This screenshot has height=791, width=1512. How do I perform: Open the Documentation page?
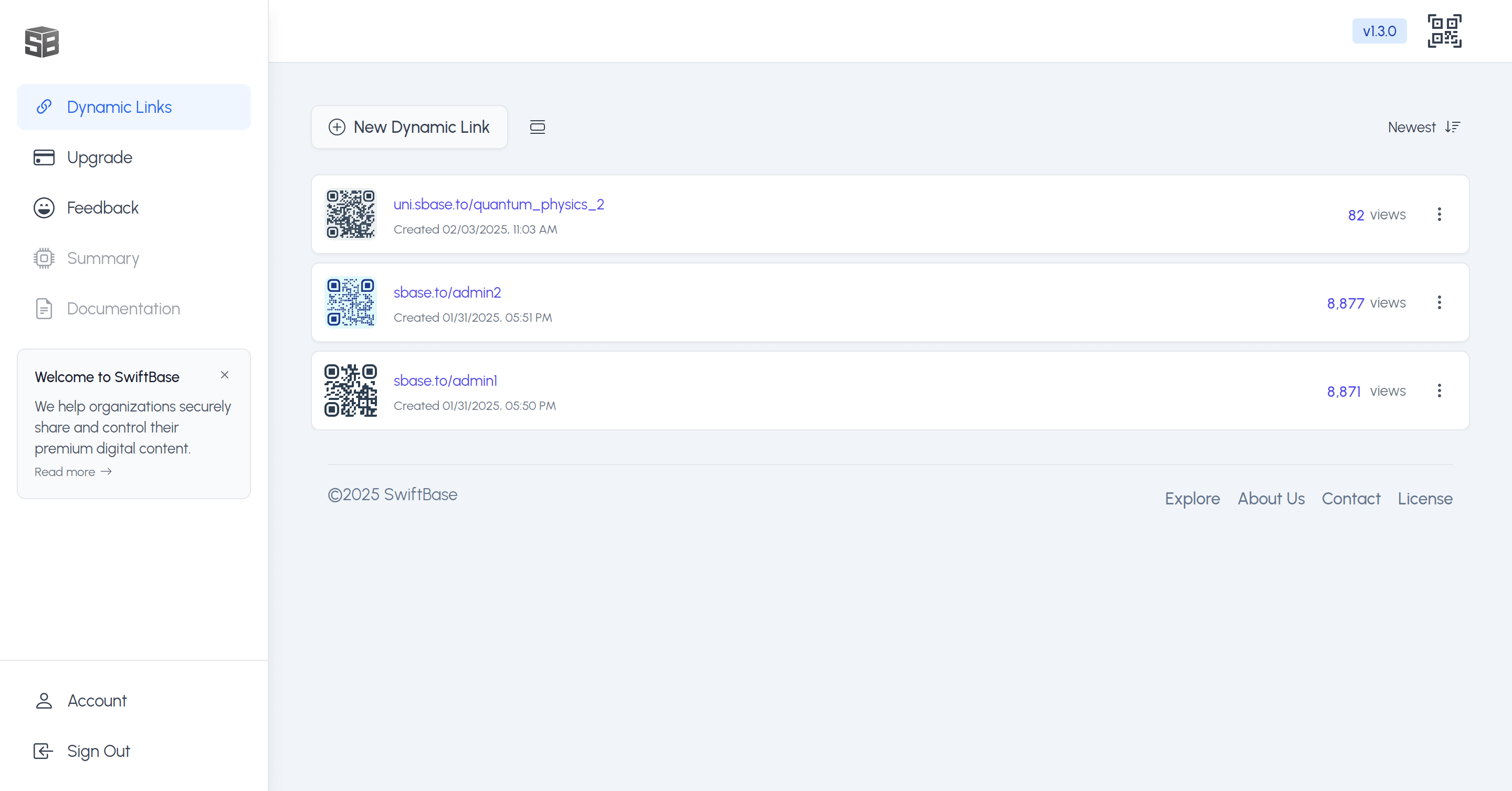pyautogui.click(x=123, y=308)
